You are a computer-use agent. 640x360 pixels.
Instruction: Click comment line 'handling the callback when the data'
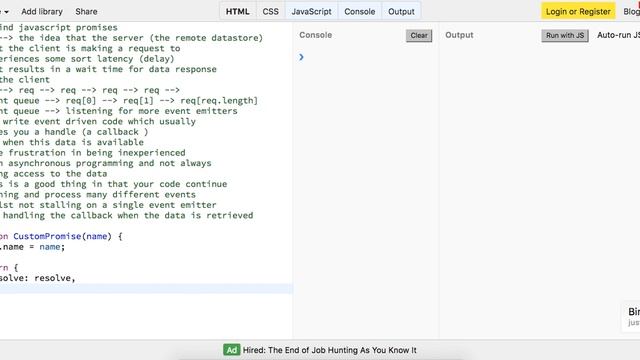[127, 216]
